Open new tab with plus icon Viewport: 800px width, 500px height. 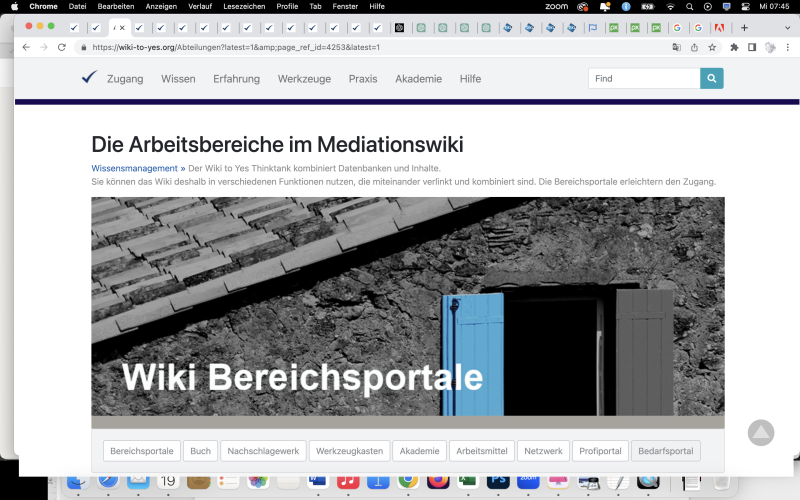point(744,28)
